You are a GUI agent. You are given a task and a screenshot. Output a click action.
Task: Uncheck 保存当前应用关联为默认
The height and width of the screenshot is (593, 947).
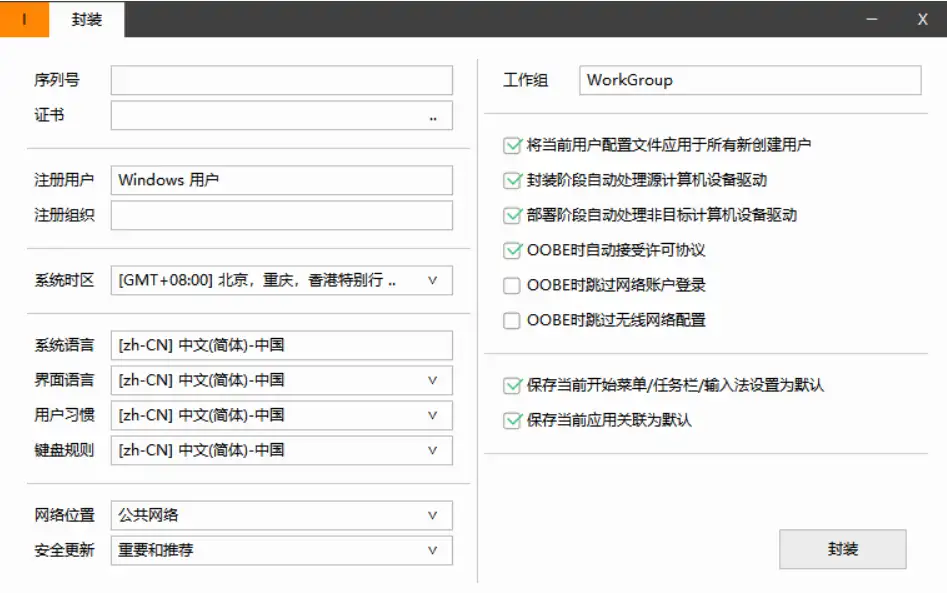point(512,421)
